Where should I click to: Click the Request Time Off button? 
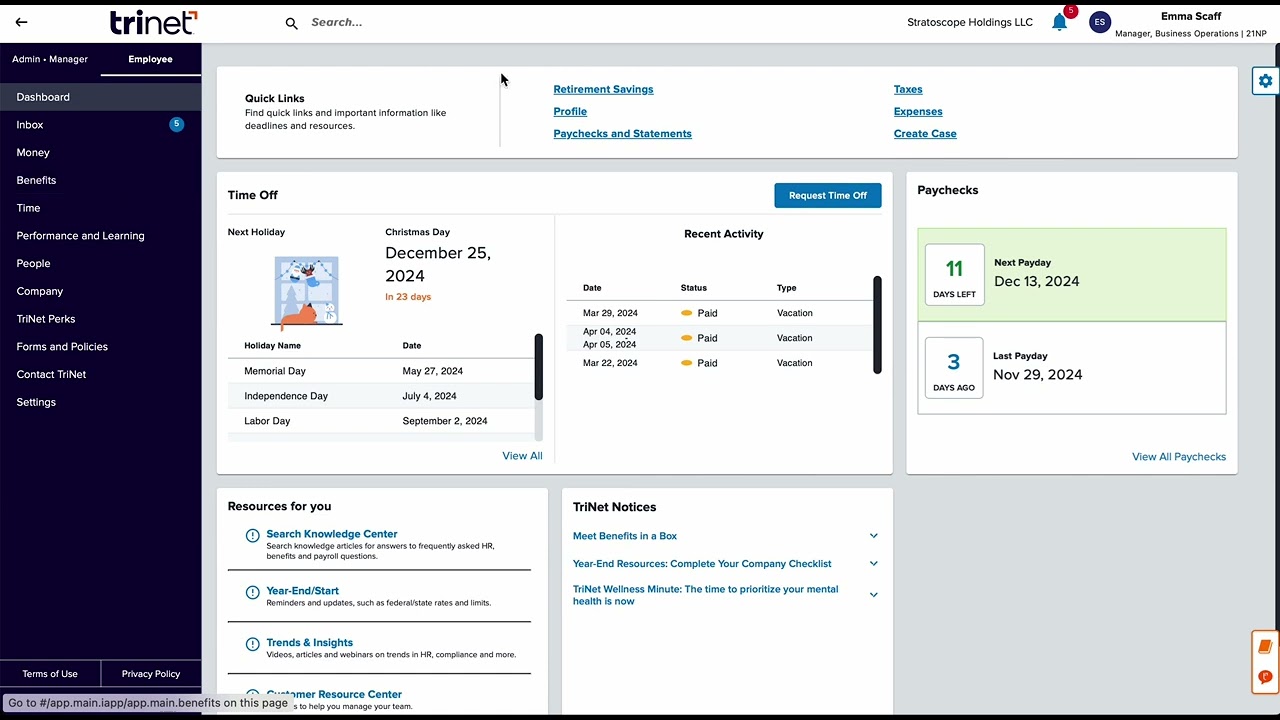[827, 195]
